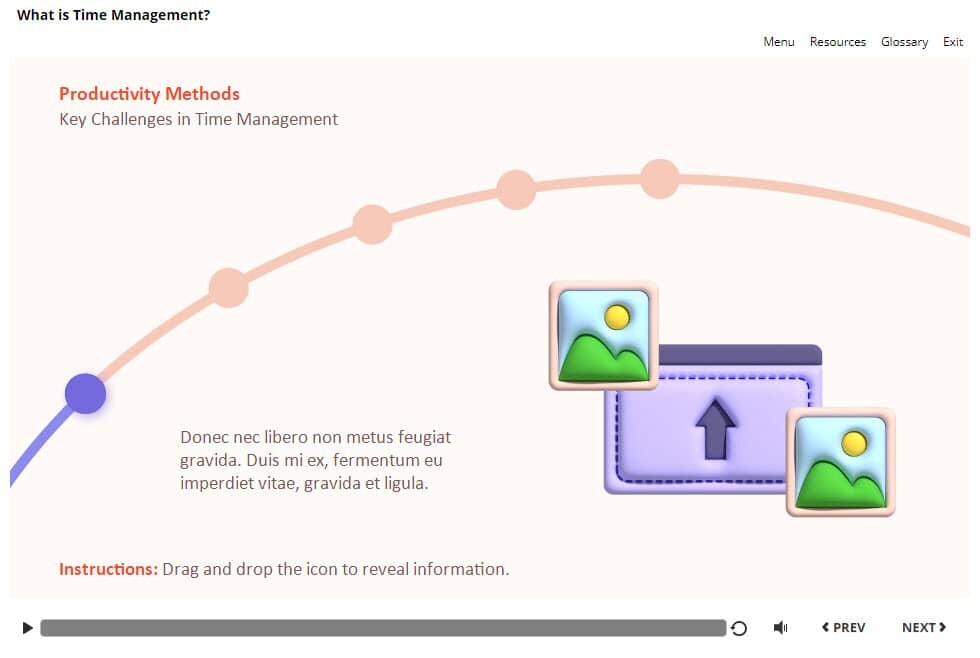Click the fourth dot on the arc timeline
Screen dimensions: 980x658
coord(516,190)
